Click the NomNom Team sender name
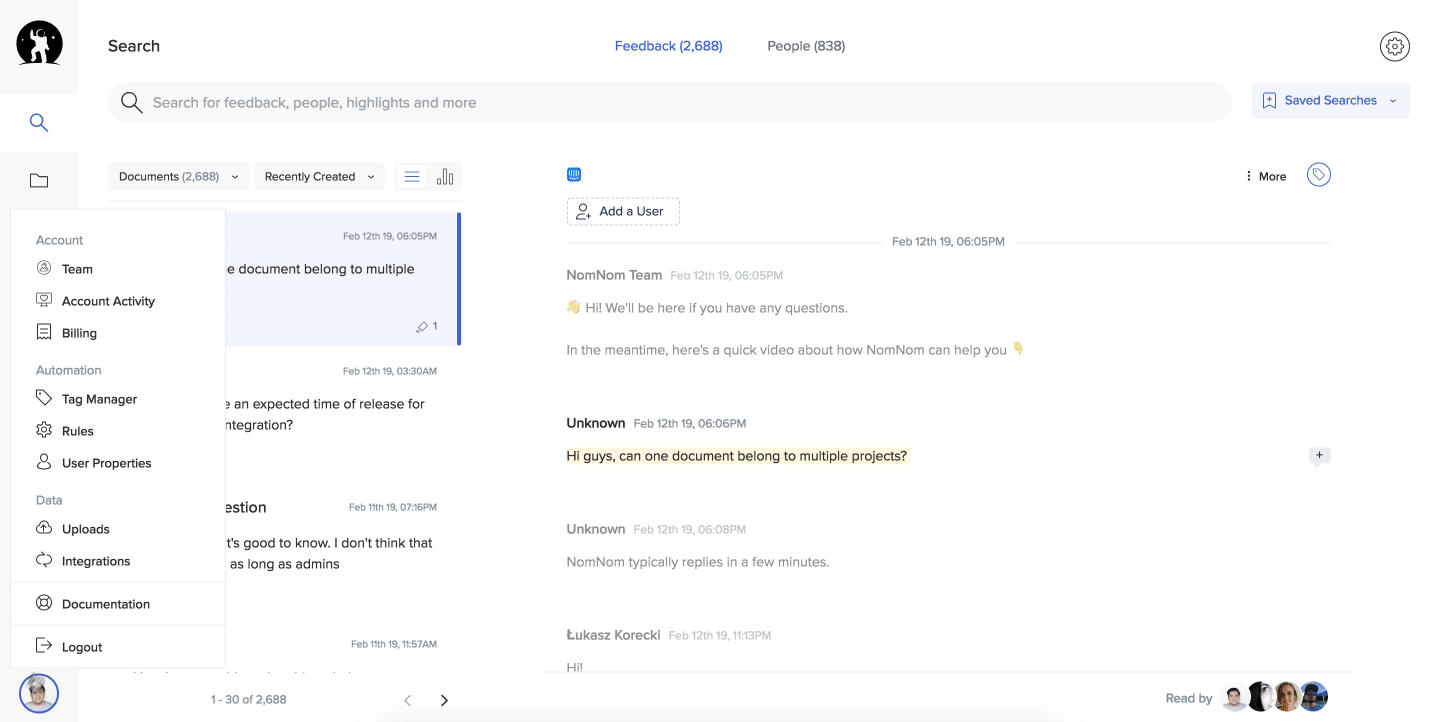The height and width of the screenshot is (722, 1440). click(x=614, y=275)
